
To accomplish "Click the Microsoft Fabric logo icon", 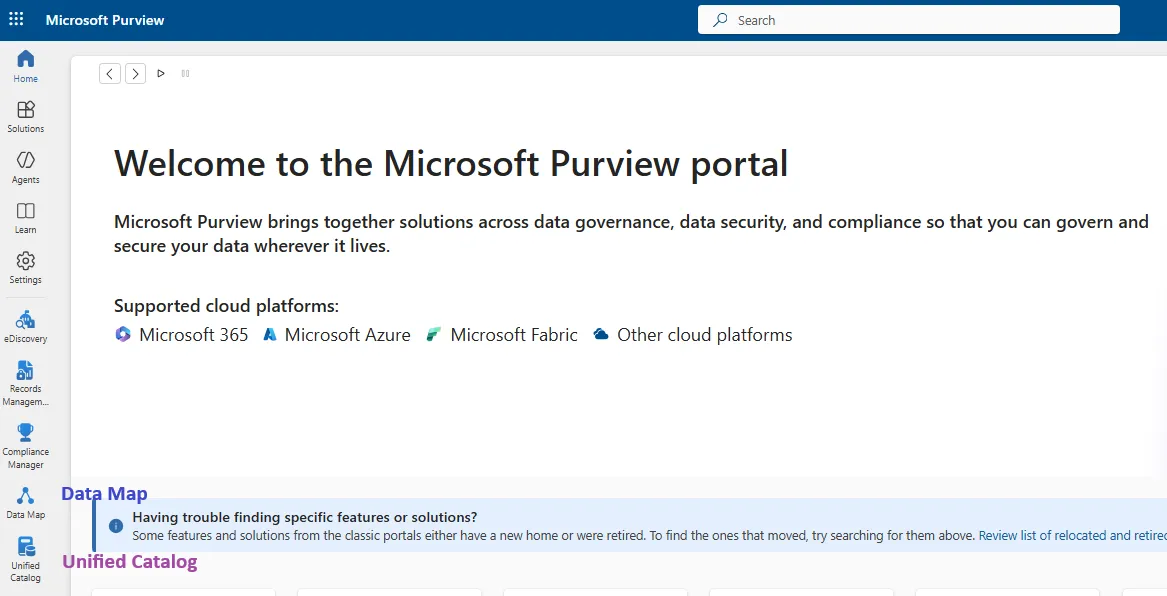I will pos(434,335).
